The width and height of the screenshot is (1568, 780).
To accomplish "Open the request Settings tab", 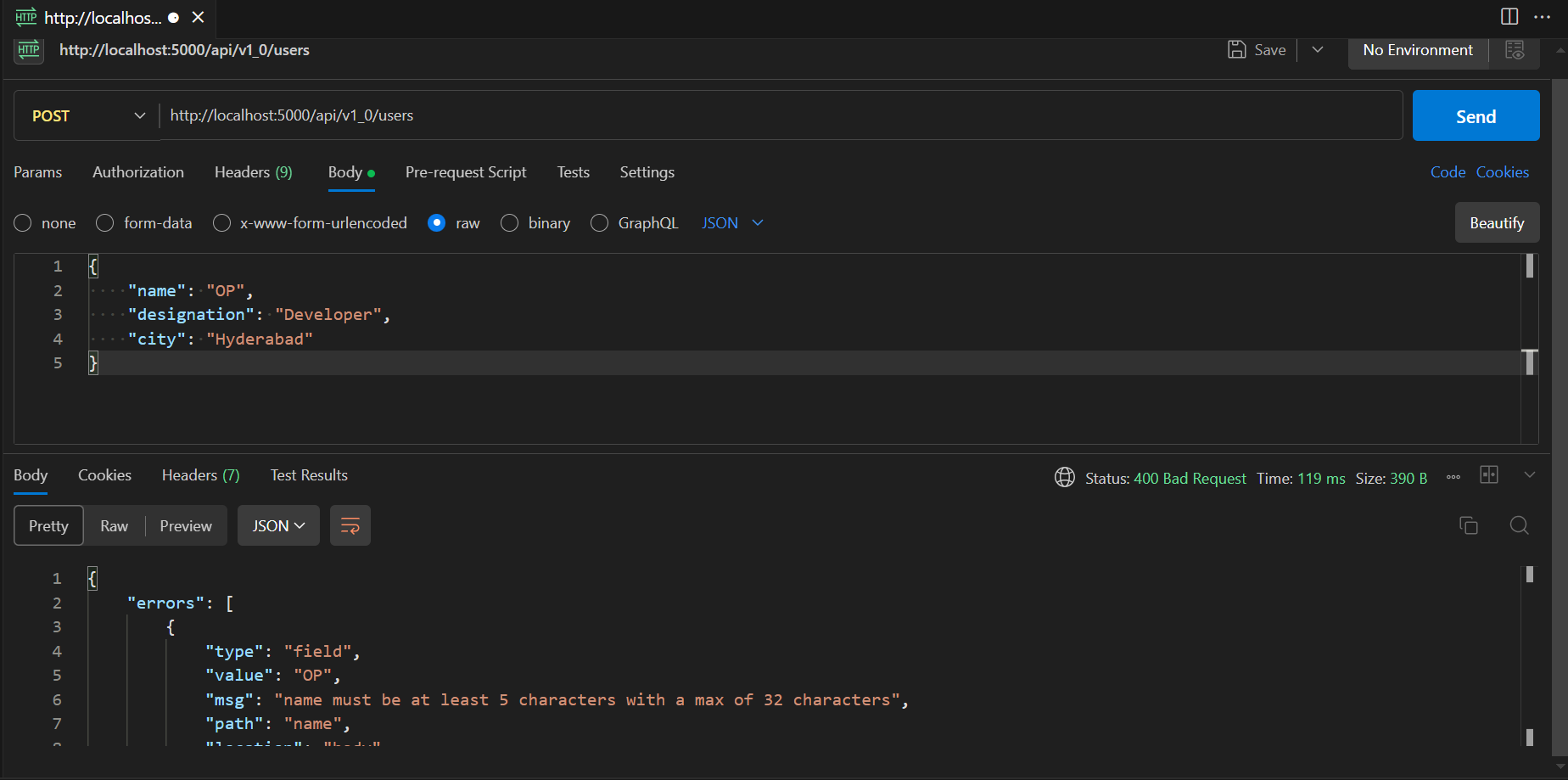I will click(647, 172).
